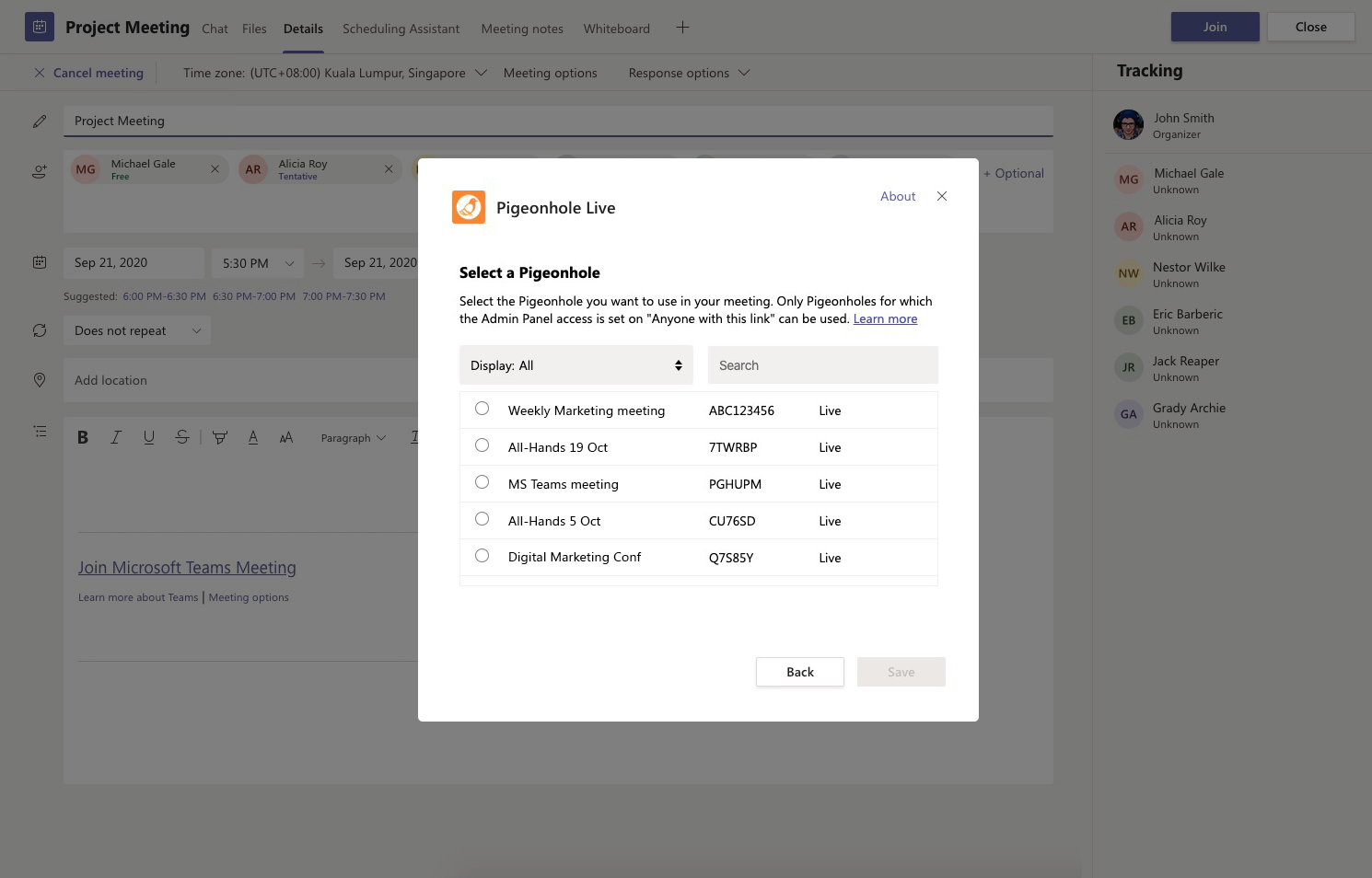
Task: Select suggested time 6:00 PM-6:30 PM
Action: (164, 296)
